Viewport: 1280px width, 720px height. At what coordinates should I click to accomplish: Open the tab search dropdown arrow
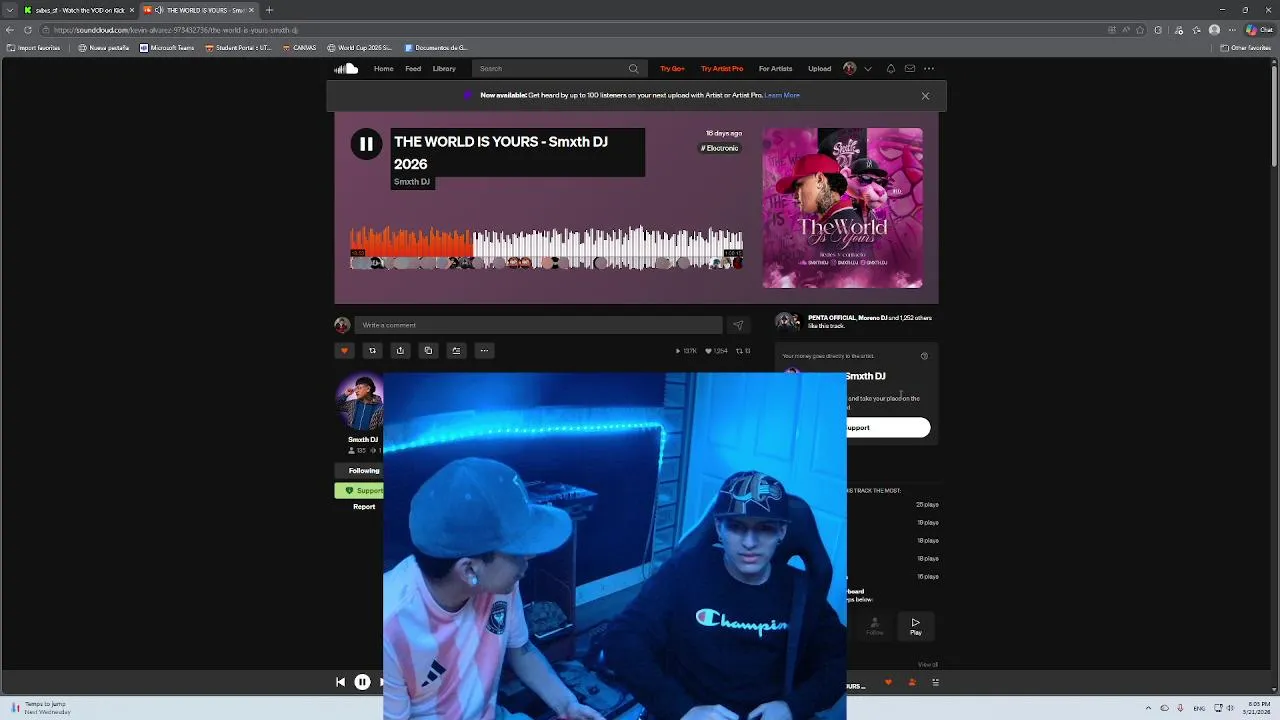[10, 10]
